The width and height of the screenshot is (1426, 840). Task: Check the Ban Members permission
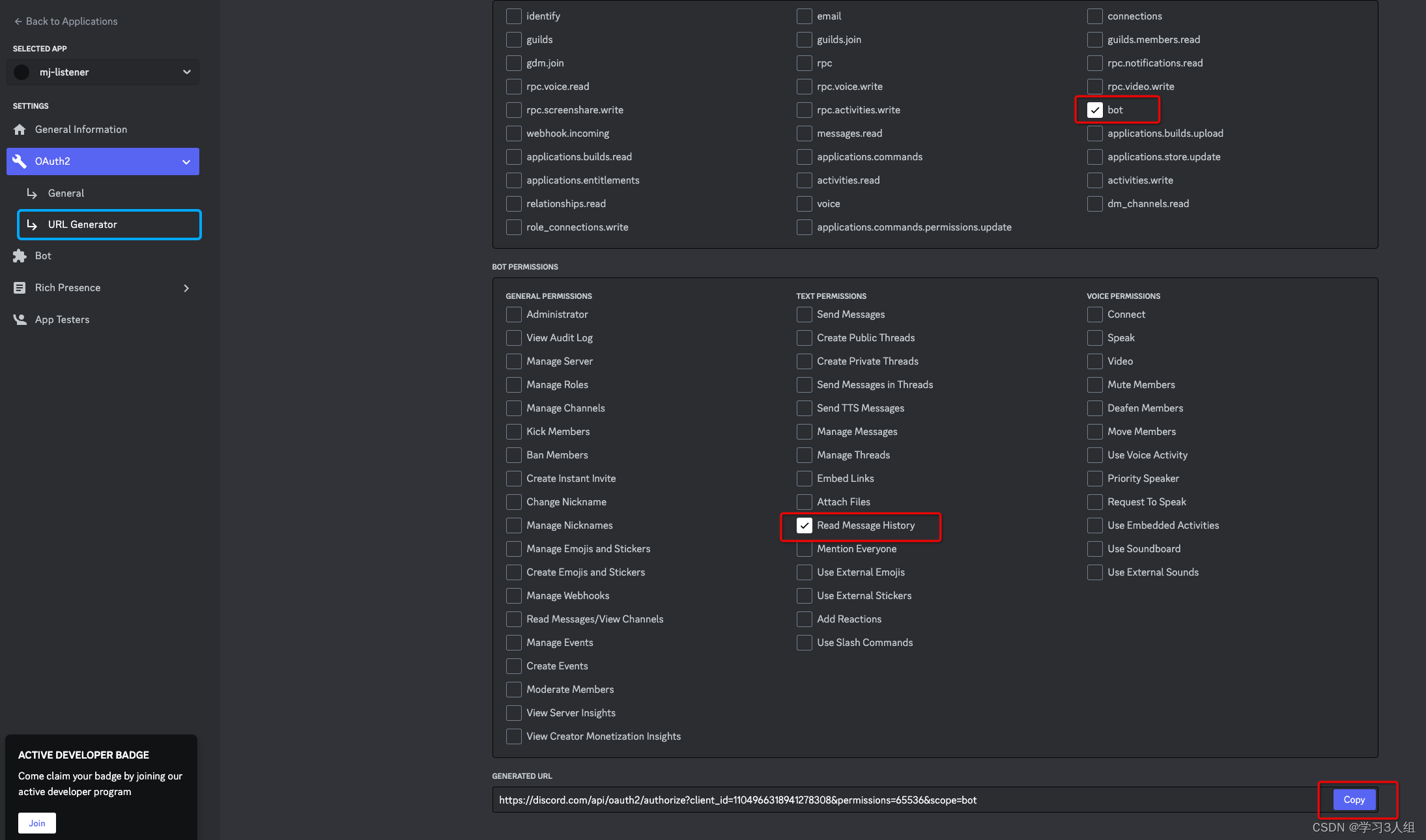pyautogui.click(x=513, y=455)
